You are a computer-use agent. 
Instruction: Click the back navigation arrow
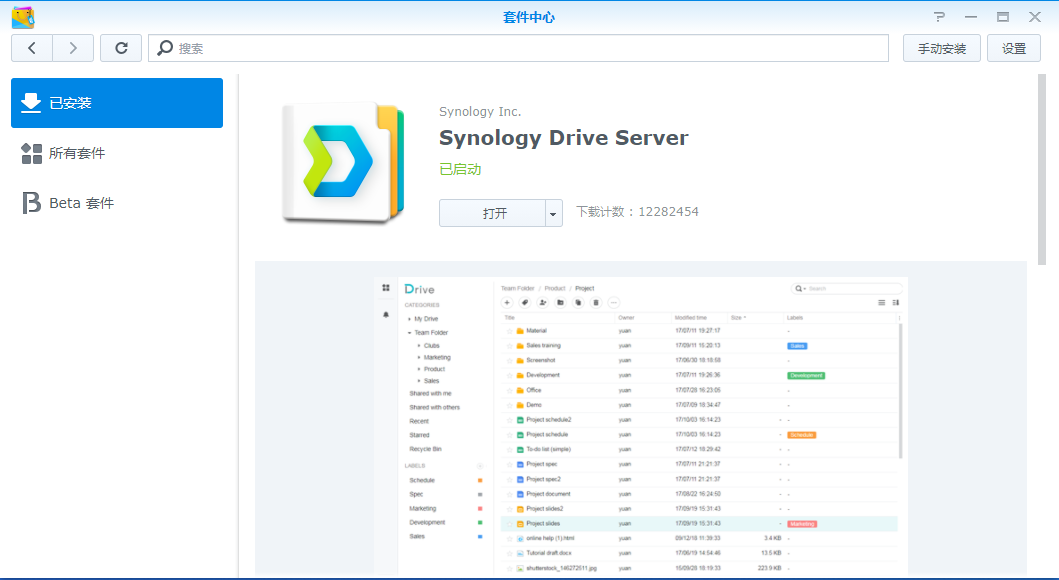[32, 48]
